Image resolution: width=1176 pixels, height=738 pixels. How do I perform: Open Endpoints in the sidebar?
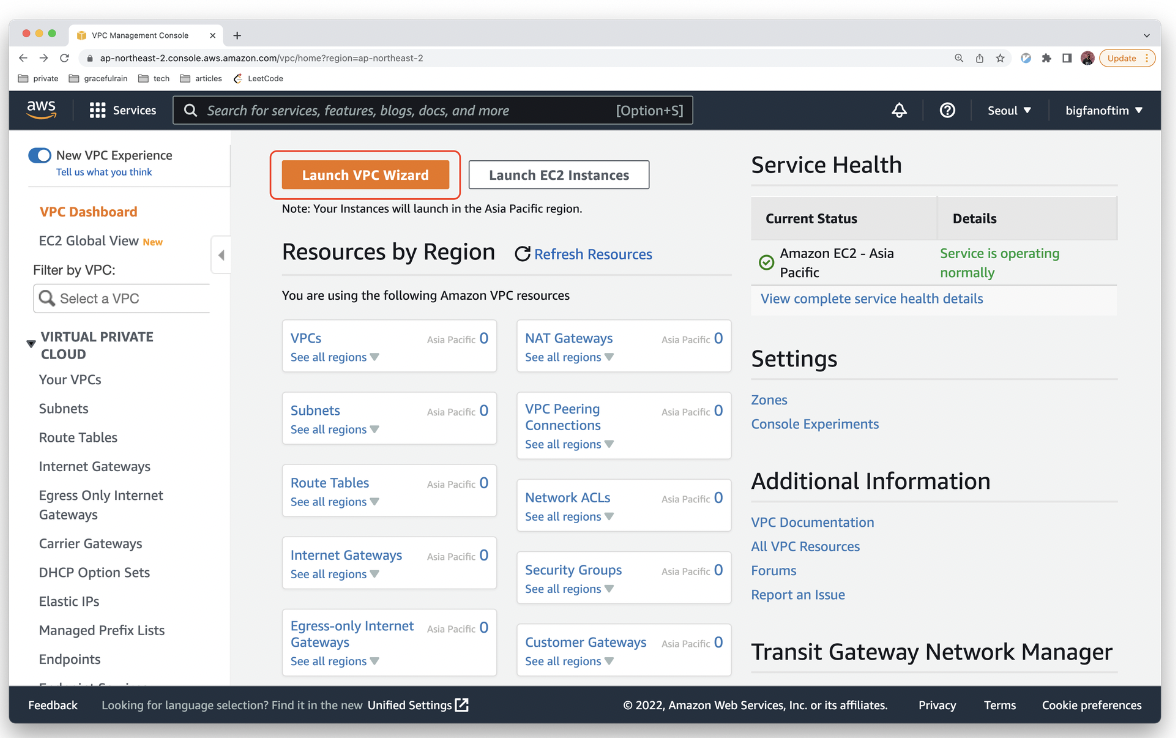coord(70,659)
